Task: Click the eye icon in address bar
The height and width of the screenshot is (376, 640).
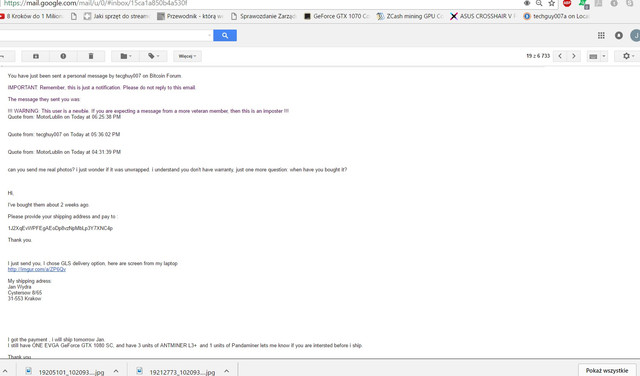Action: (x=527, y=3)
